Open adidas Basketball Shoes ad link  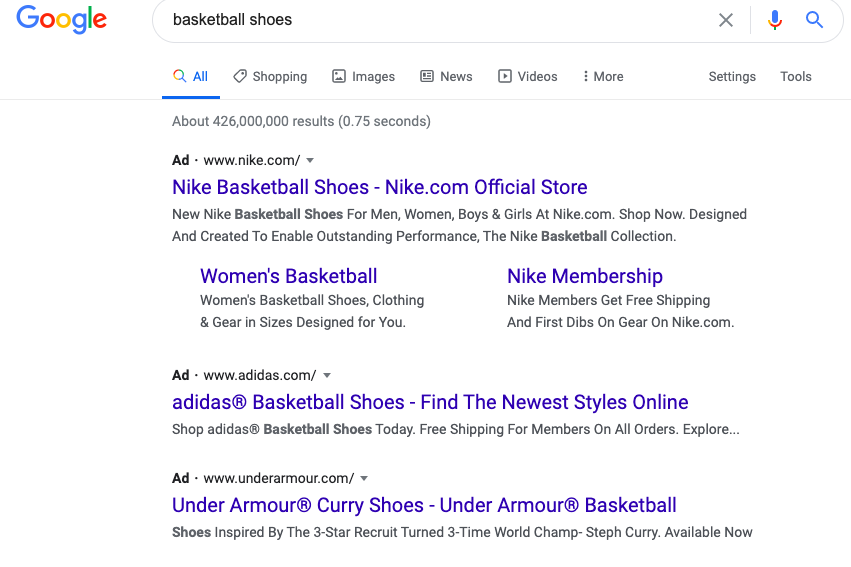[x=430, y=402]
